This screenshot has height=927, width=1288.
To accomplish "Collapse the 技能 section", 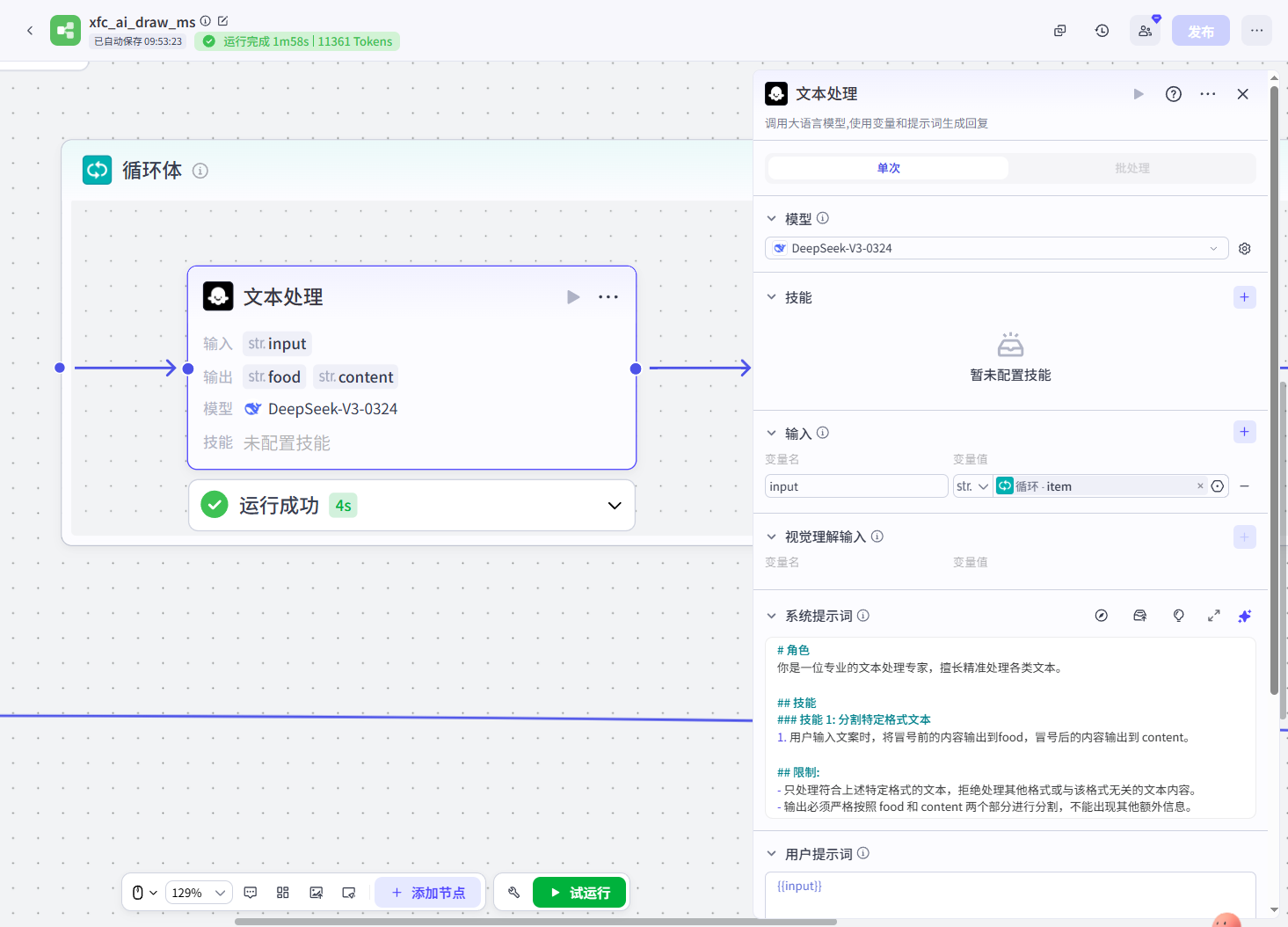I will point(772,297).
